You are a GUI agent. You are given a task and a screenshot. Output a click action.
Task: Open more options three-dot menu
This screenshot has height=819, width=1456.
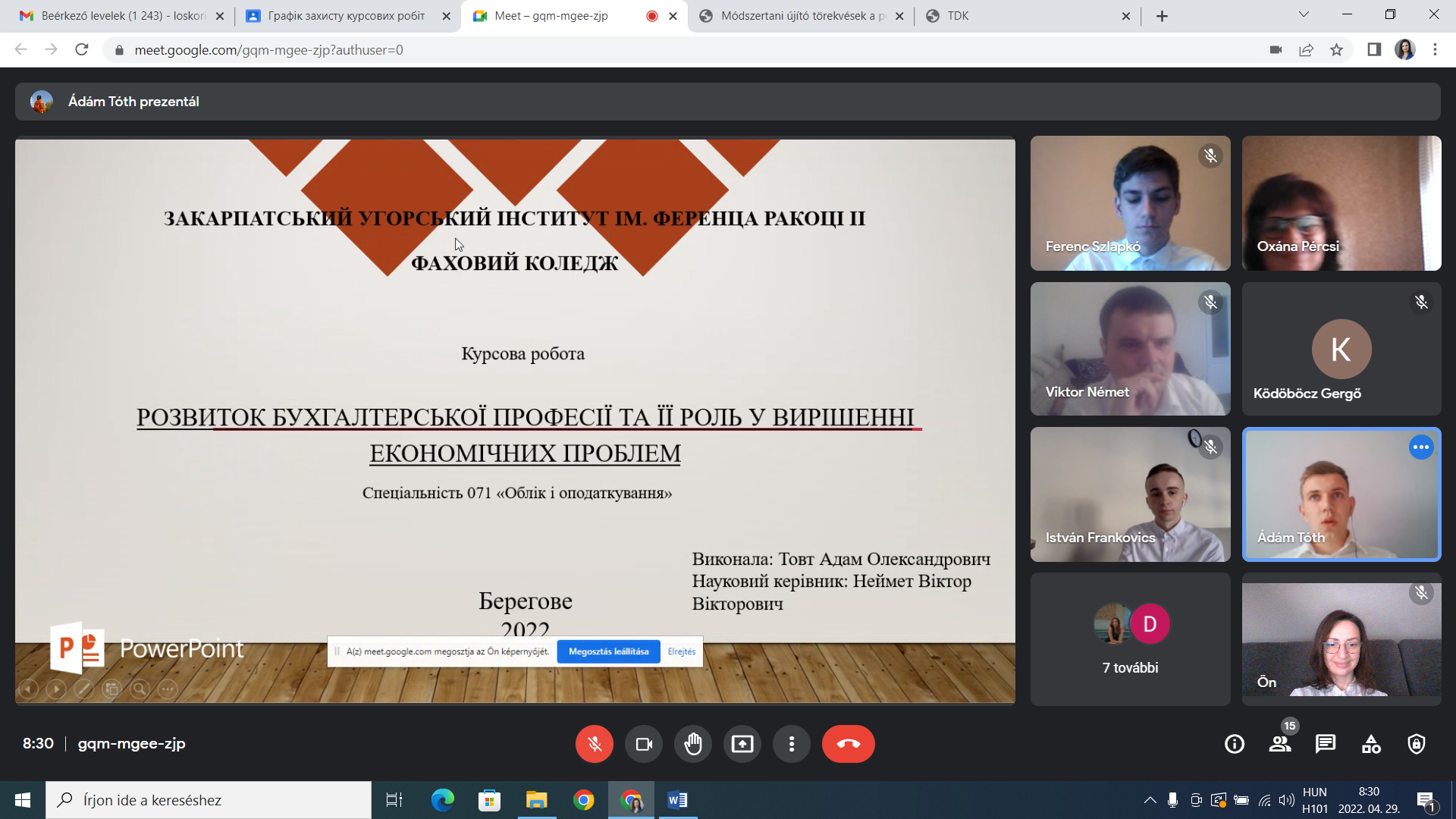792,744
